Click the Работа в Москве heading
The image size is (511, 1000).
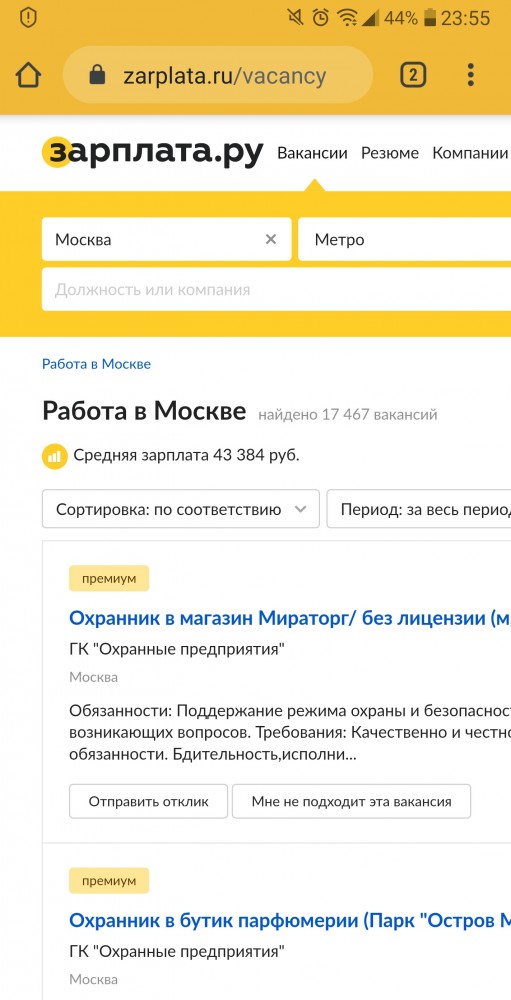coord(144,411)
